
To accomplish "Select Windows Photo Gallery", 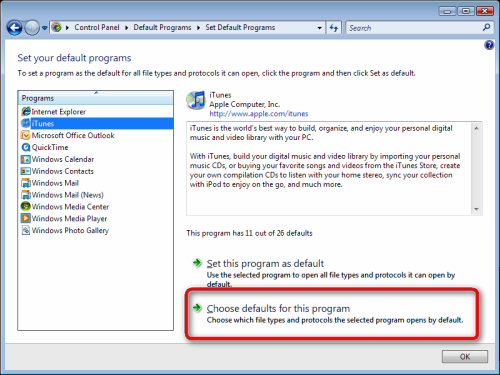I will (x=70, y=230).
